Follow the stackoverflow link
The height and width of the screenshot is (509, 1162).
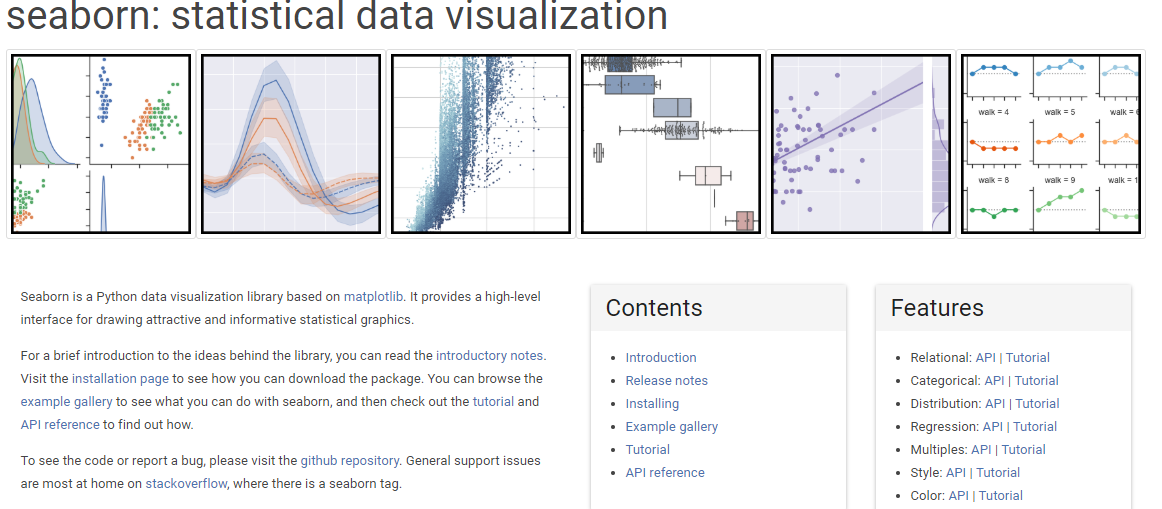pos(186,484)
